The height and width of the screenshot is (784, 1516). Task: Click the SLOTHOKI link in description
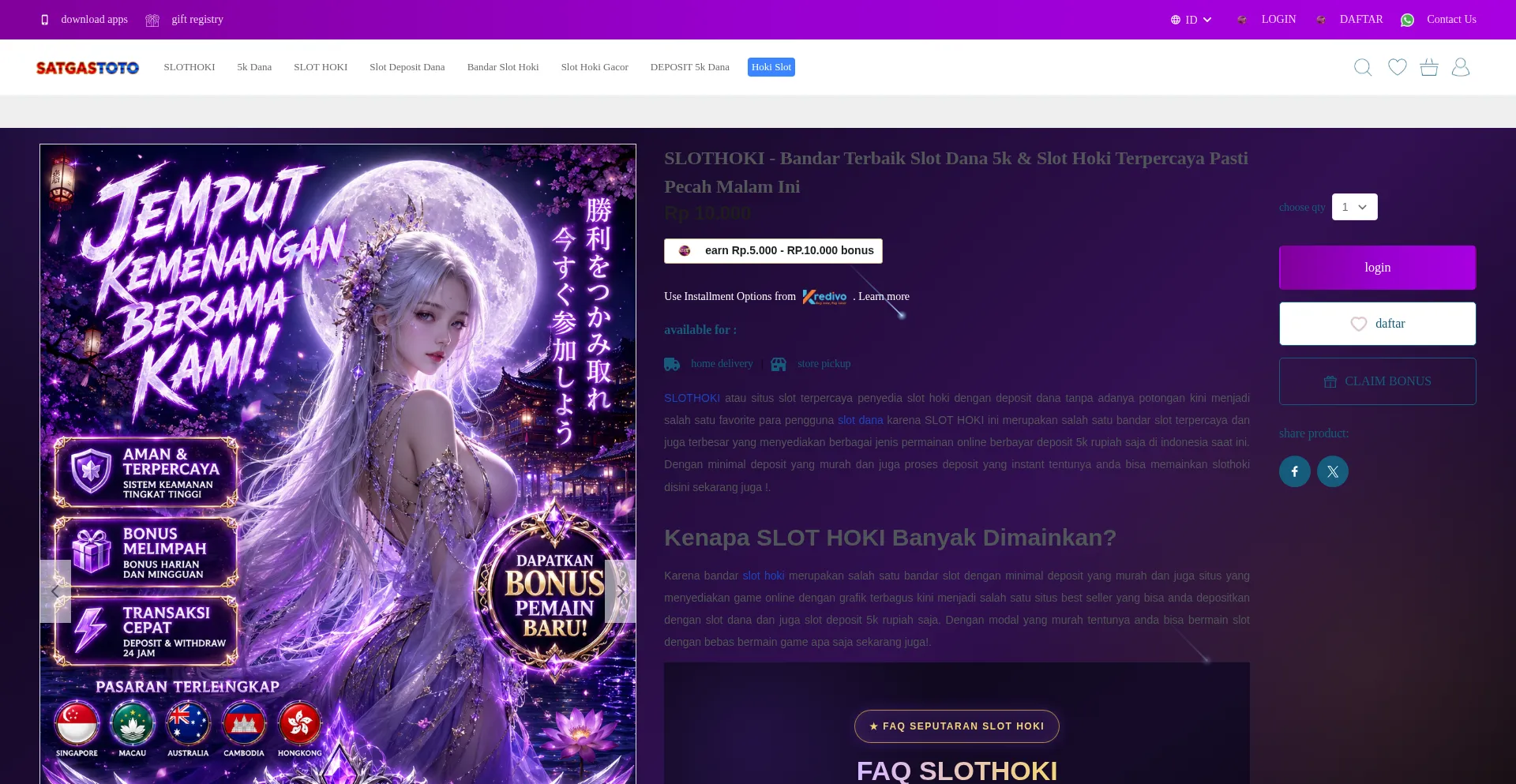tap(692, 399)
